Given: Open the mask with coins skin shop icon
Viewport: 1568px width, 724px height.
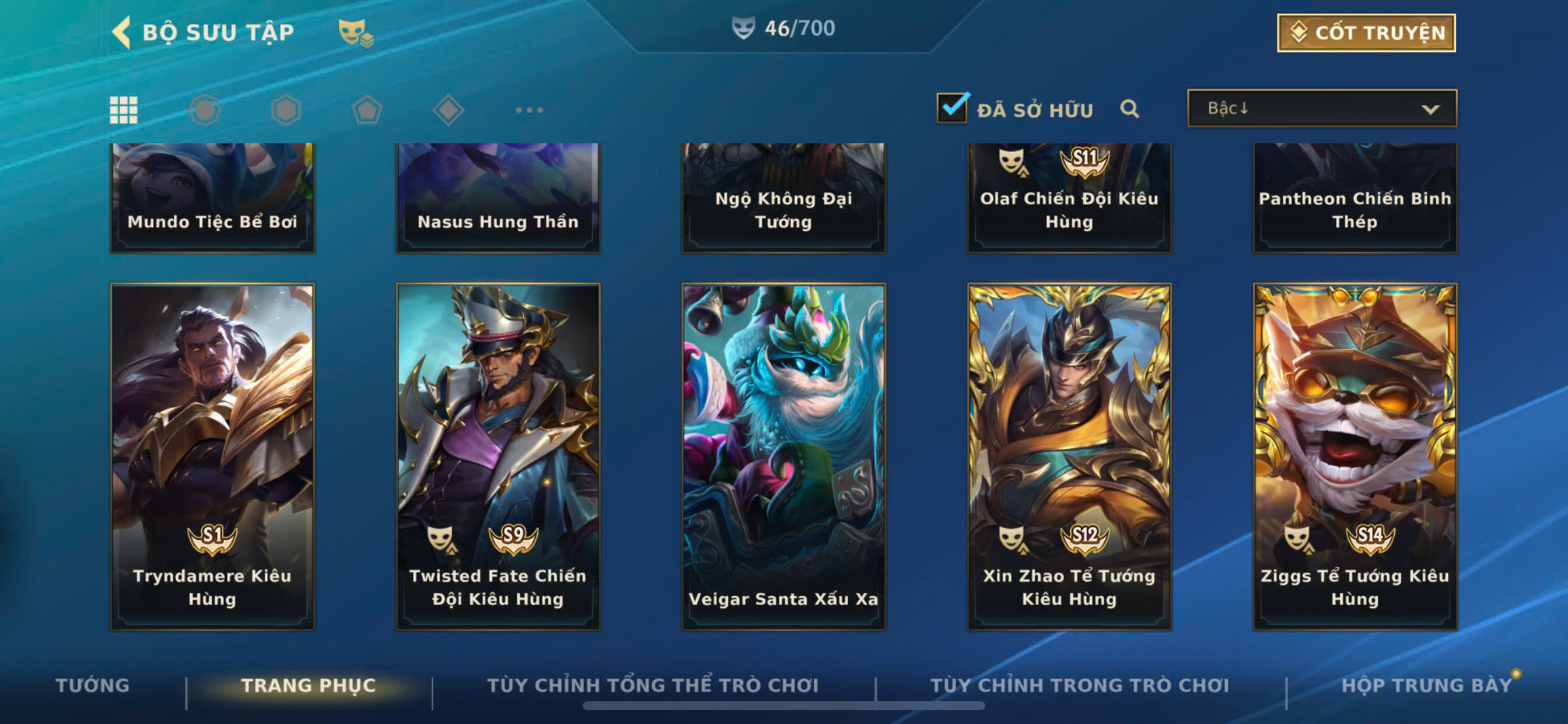Looking at the screenshot, I should tap(355, 32).
